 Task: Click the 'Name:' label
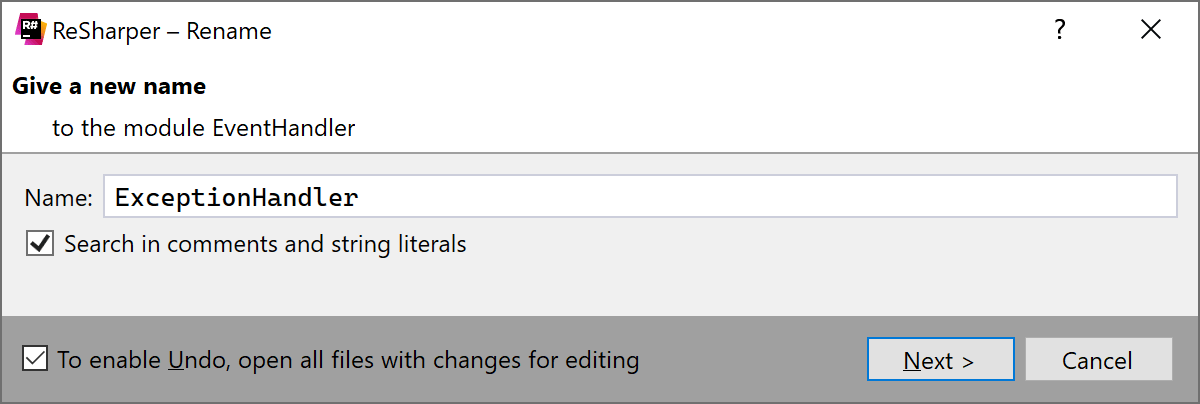pyautogui.click(x=58, y=198)
